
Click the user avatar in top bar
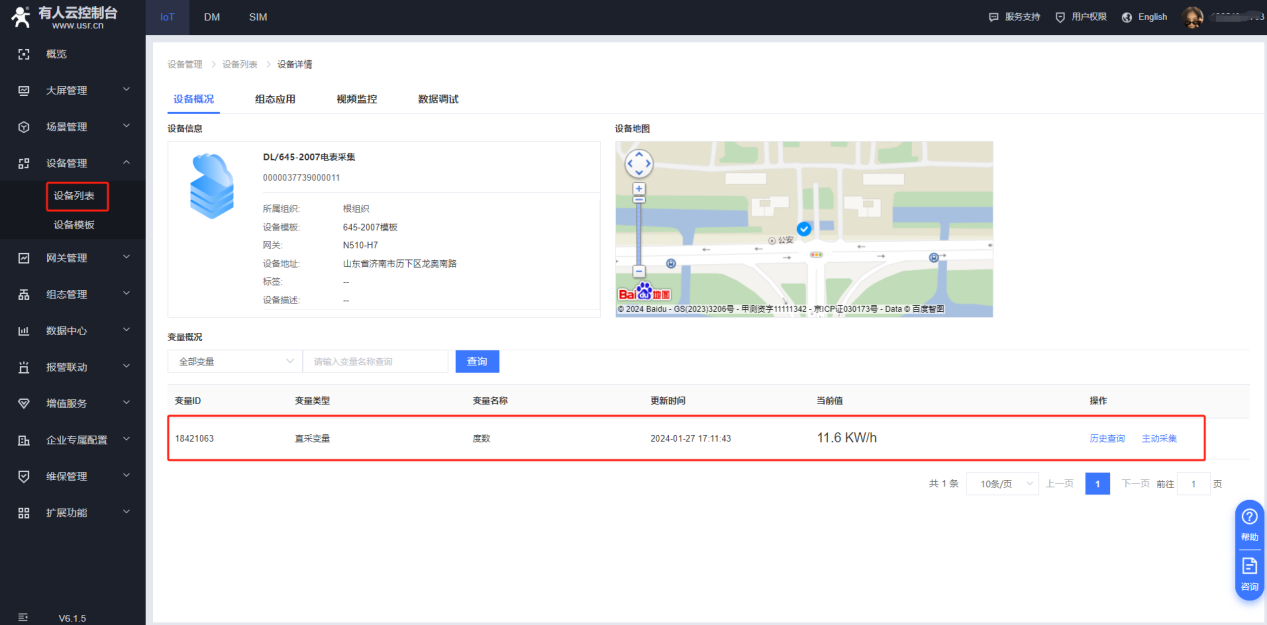(1192, 17)
